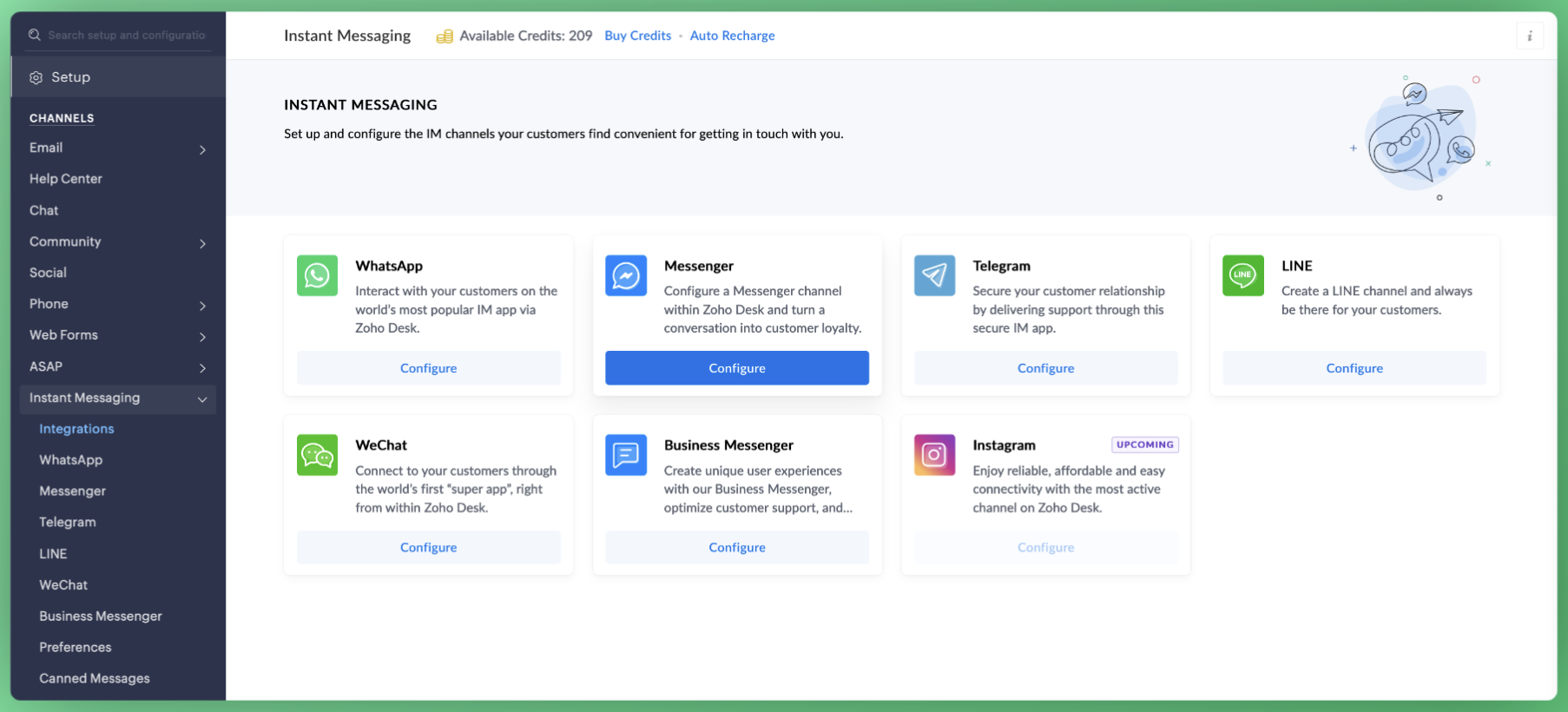Screen dimensions: 1568x712
Task: Click the Email label in sidebar
Action: (46, 148)
